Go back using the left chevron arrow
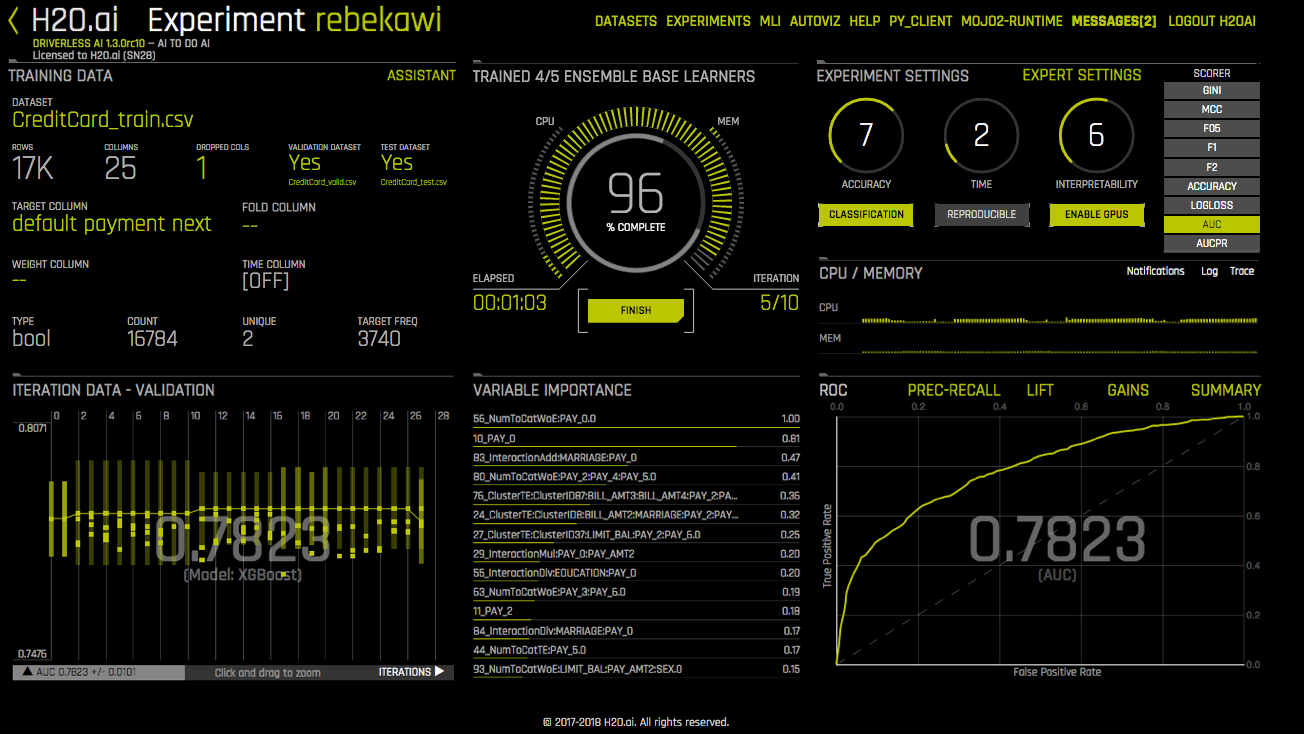This screenshot has height=734, width=1304. pyautogui.click(x=14, y=20)
